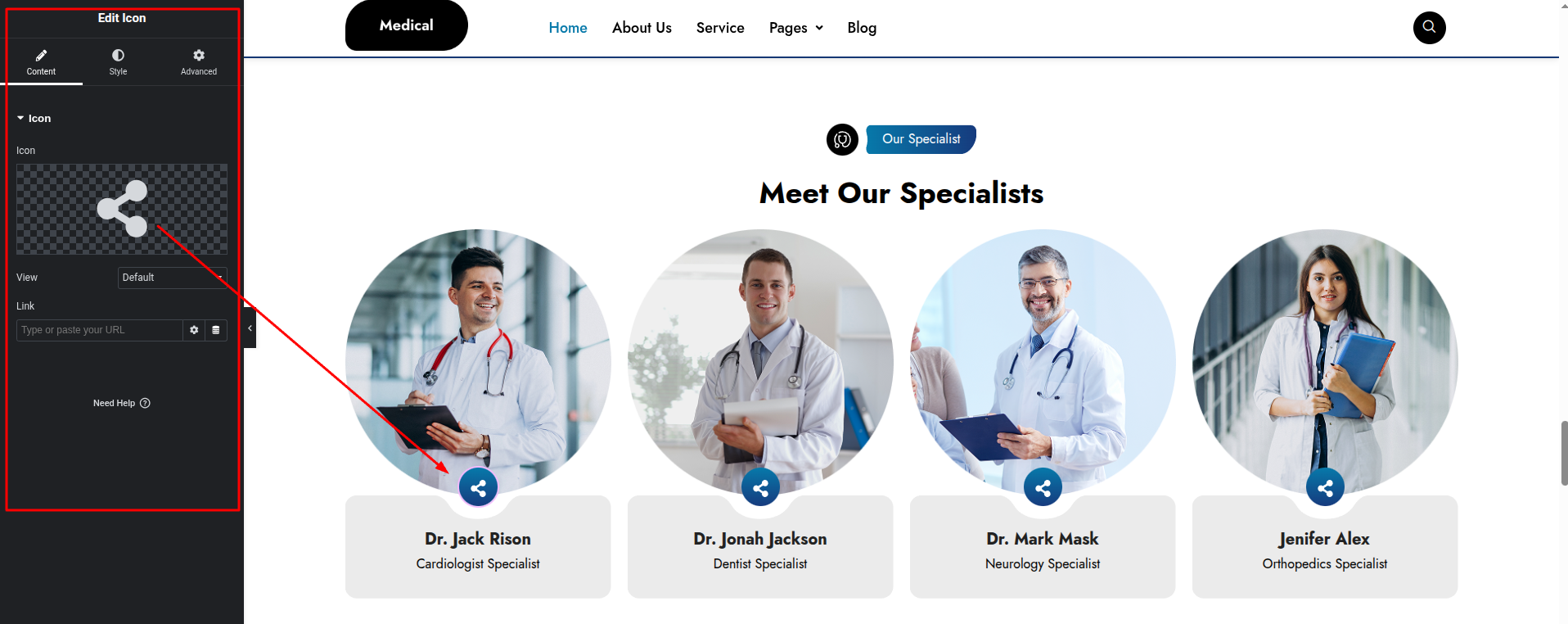This screenshot has height=624, width=1568.
Task: Switch to the Advanced tab
Action: tap(199, 61)
